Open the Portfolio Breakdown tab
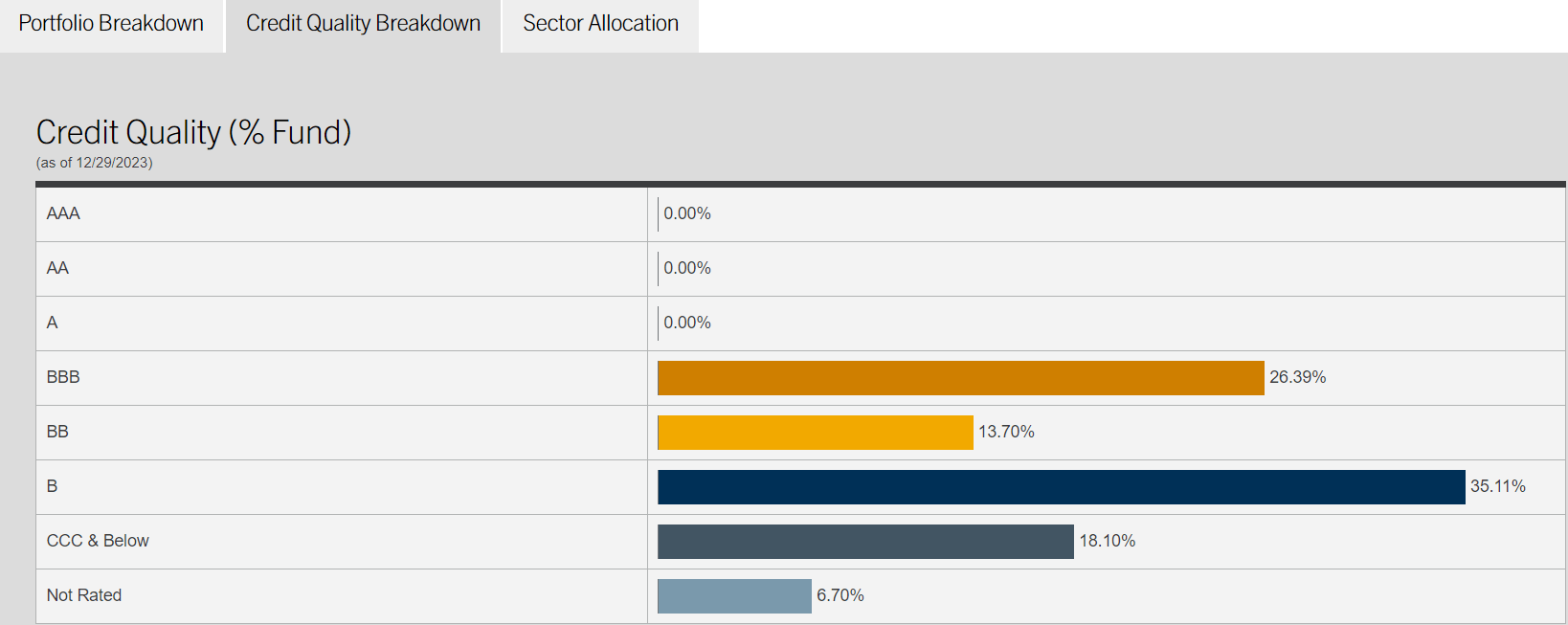Viewport: 1568px width, 625px height. click(111, 24)
